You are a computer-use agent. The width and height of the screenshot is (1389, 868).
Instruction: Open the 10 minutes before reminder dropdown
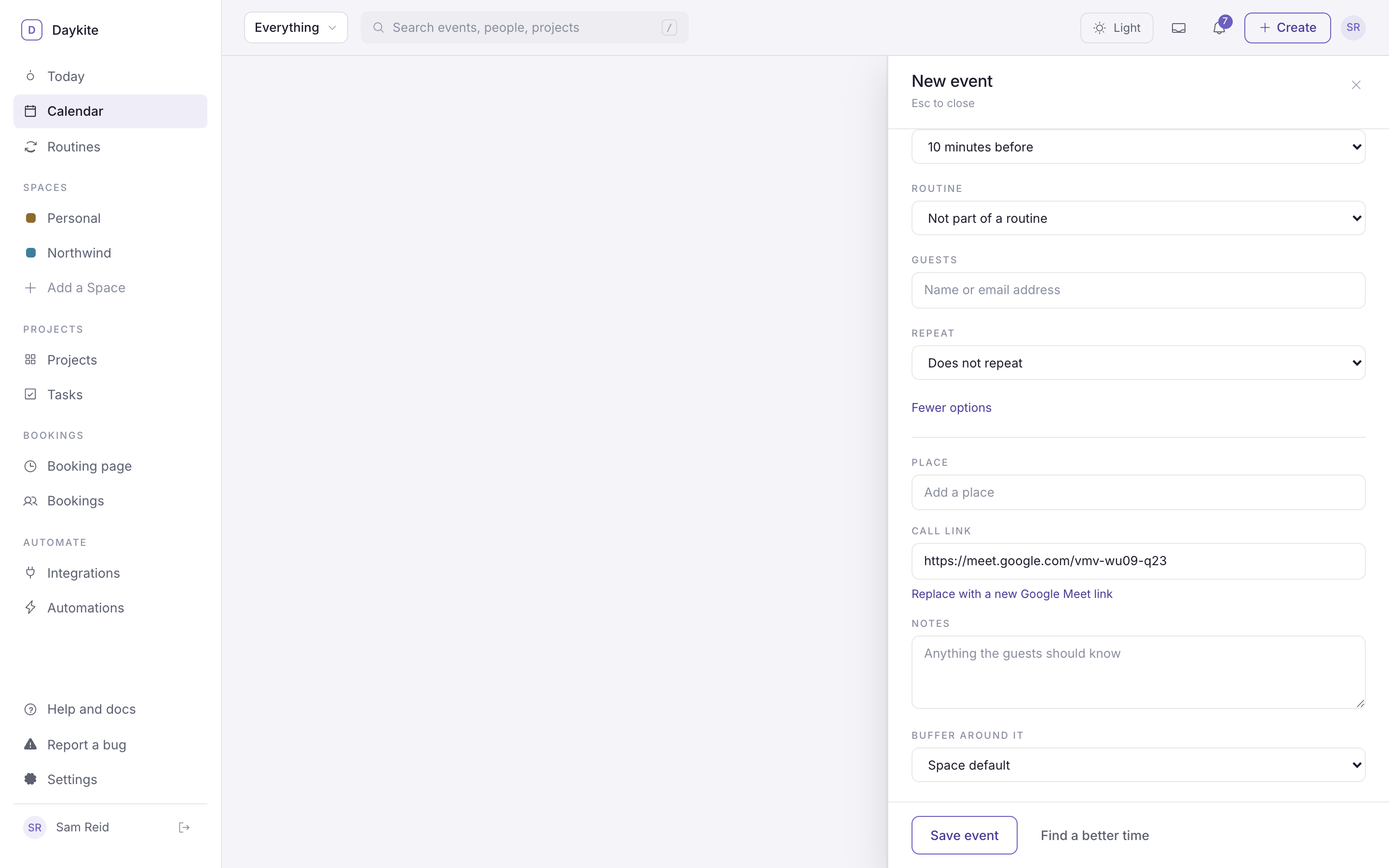click(x=1138, y=147)
